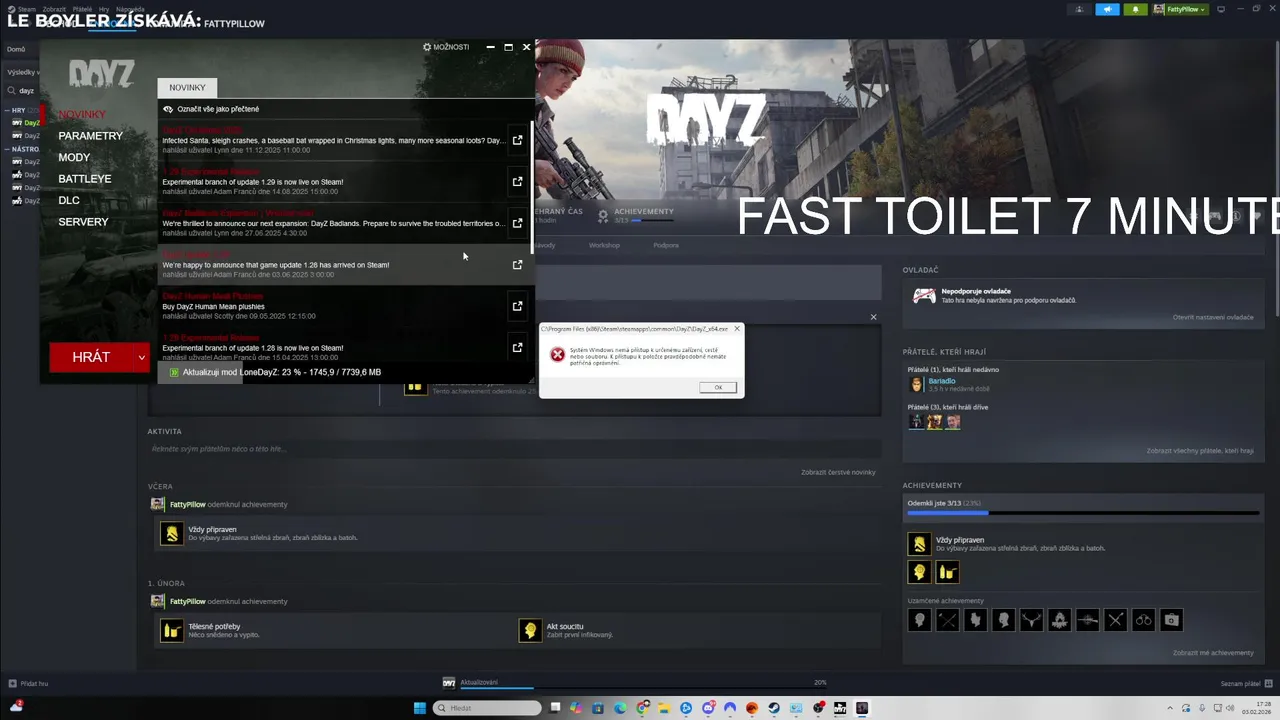
Task: Switch Steam to Big Picture mode icon
Action: point(1221,9)
